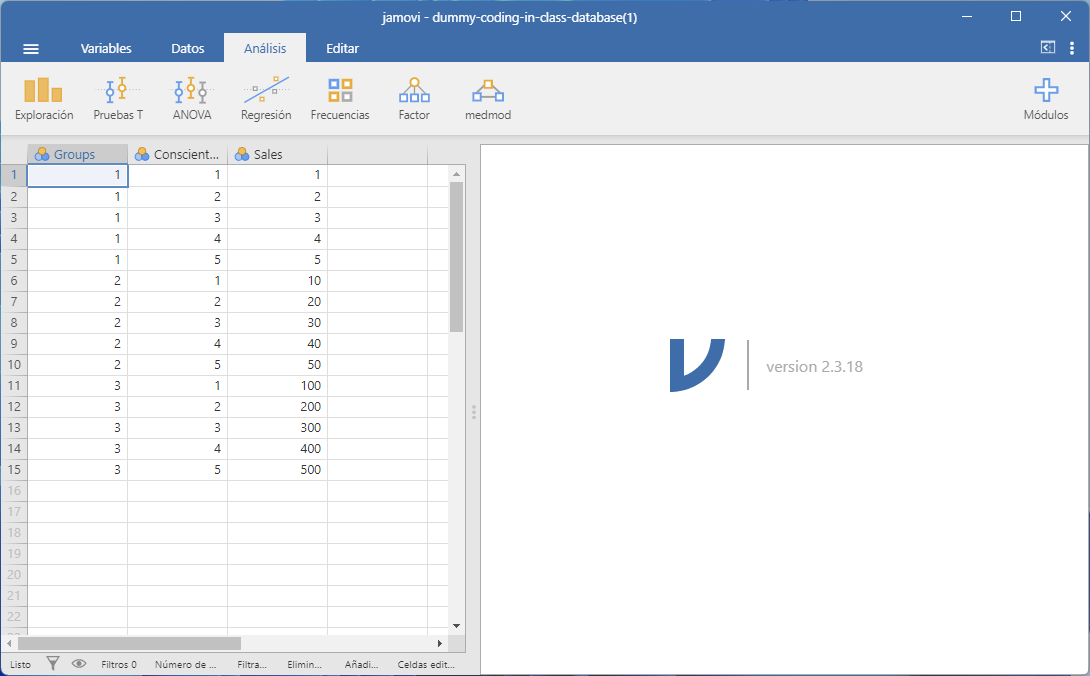This screenshot has height=676, width=1090.
Task: Select the Sales cell containing 500
Action: pos(277,469)
